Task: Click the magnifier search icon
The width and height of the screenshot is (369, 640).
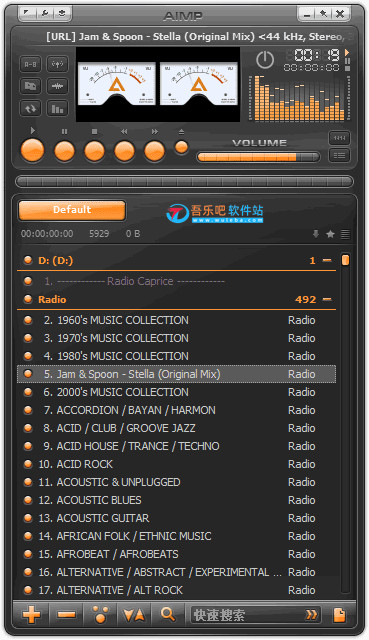Action: click(x=167, y=614)
